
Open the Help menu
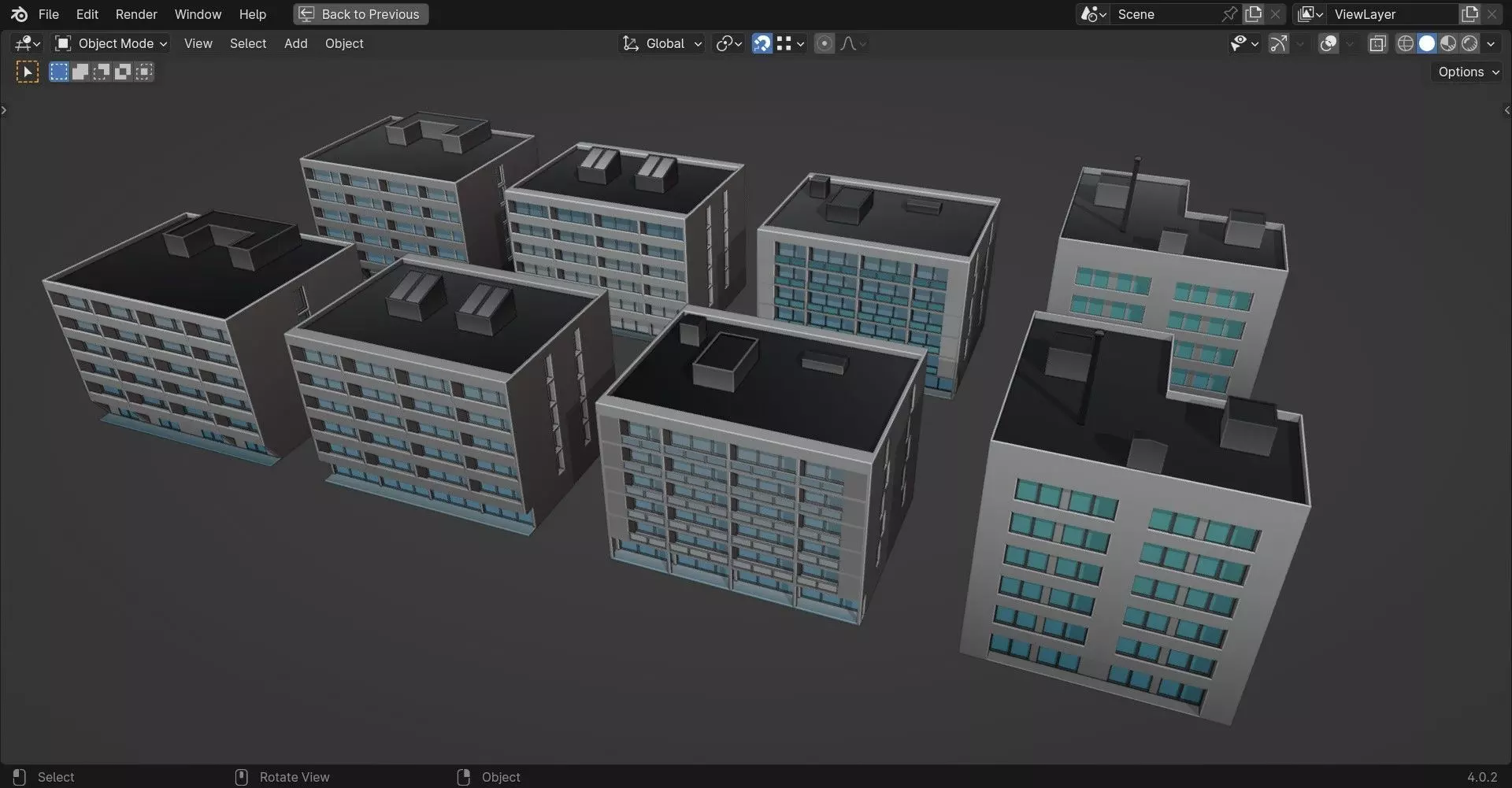tap(253, 14)
